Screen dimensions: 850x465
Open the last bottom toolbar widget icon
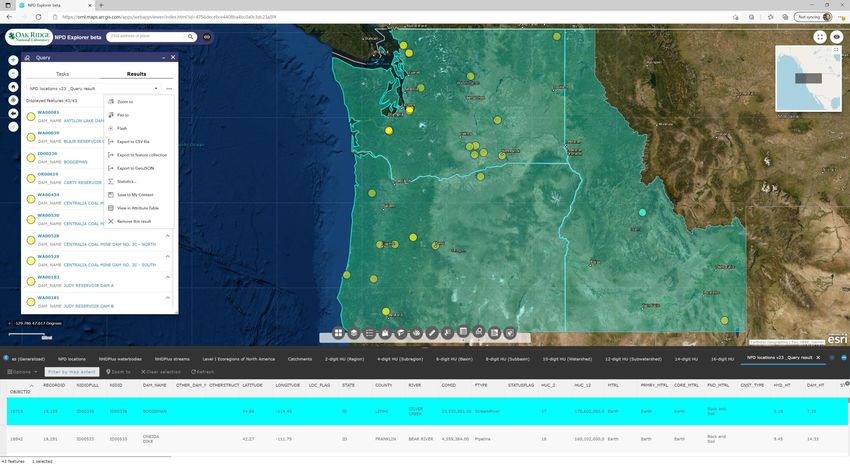coord(510,333)
